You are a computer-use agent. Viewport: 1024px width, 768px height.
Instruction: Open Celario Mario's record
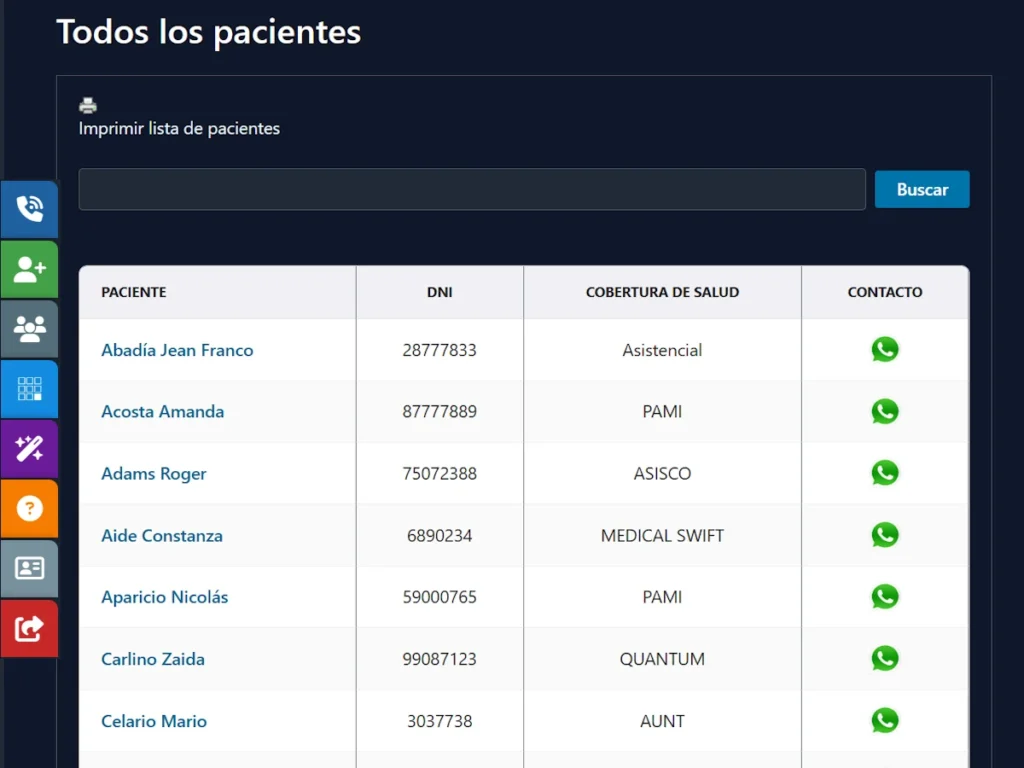[154, 721]
